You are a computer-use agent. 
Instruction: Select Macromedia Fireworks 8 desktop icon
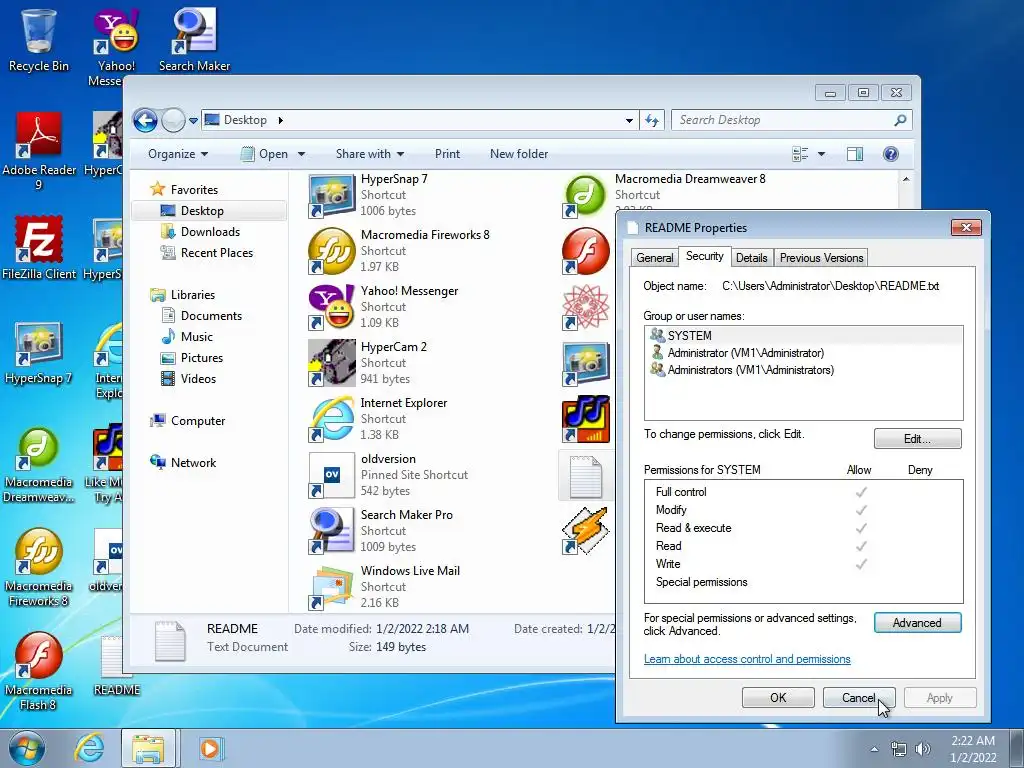(x=39, y=567)
